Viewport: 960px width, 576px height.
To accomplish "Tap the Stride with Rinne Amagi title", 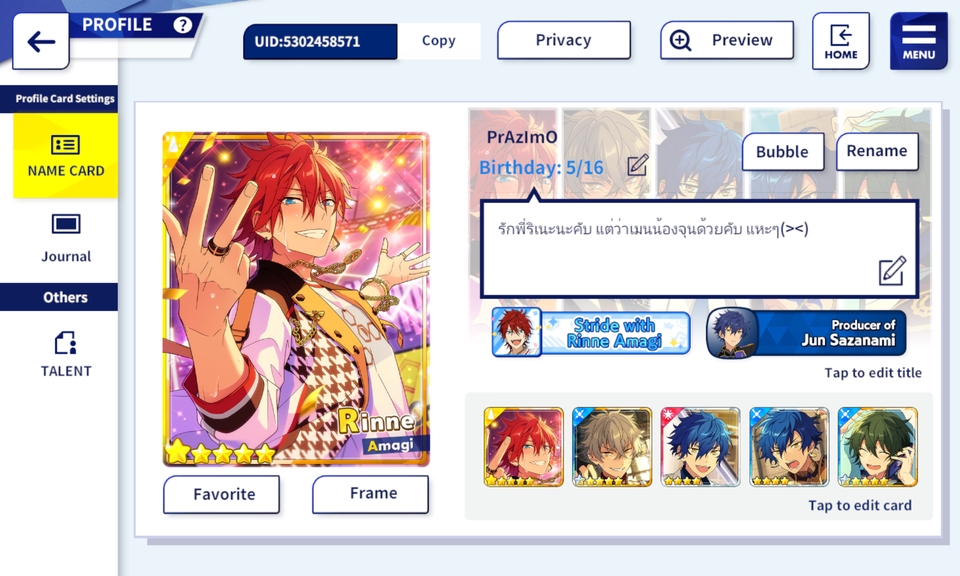I will 591,332.
